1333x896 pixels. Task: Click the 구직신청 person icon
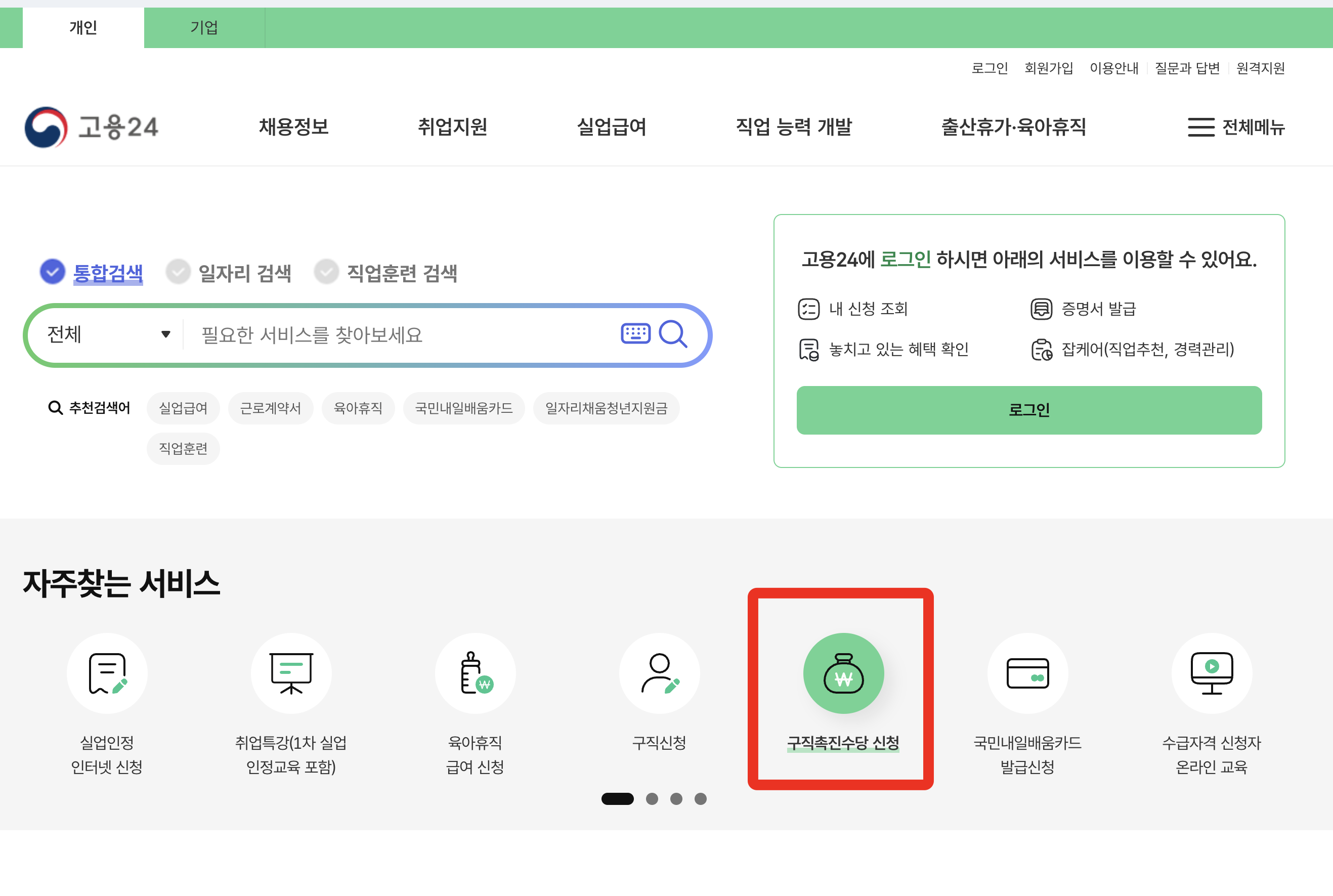pyautogui.click(x=659, y=673)
